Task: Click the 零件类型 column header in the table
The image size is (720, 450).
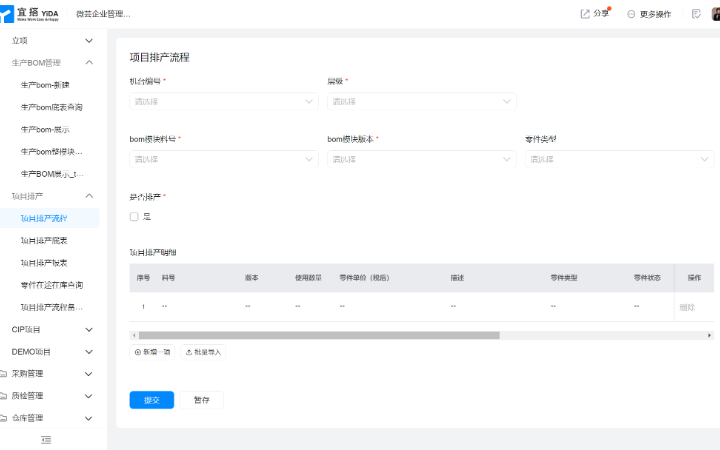Action: point(564,278)
